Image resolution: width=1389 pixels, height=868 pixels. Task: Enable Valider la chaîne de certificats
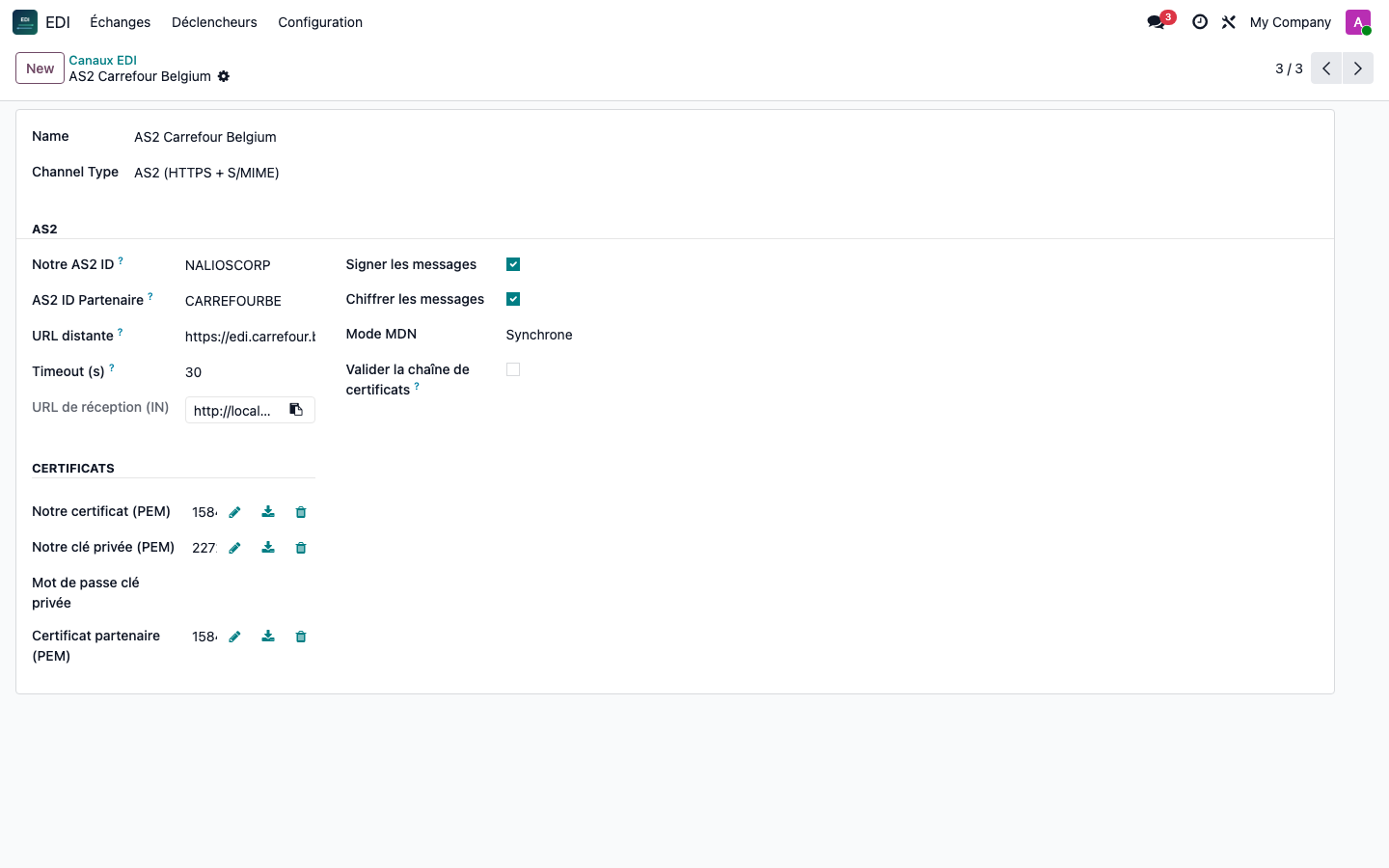[x=513, y=369]
